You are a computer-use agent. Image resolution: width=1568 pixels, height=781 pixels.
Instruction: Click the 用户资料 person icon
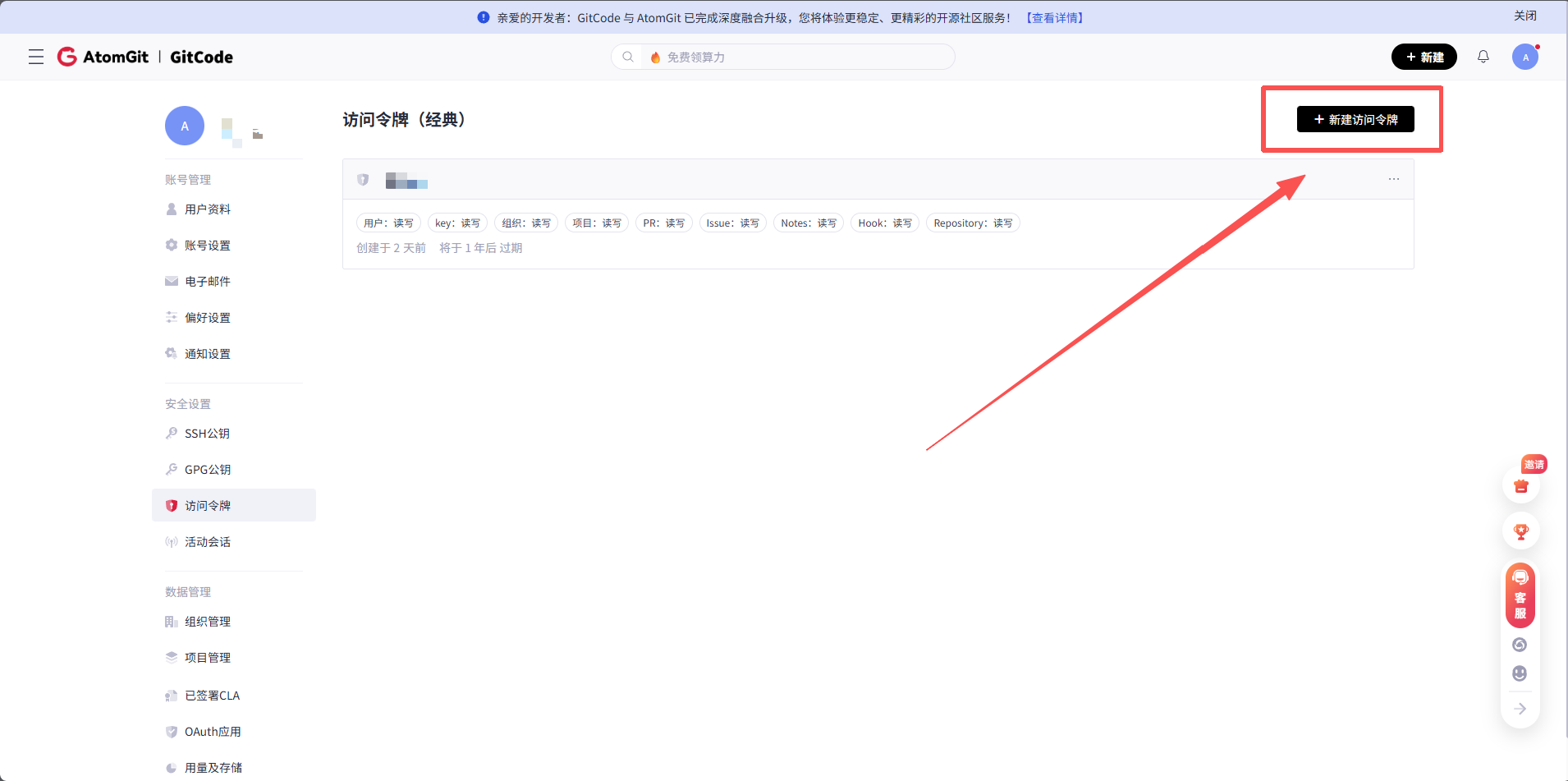click(172, 209)
